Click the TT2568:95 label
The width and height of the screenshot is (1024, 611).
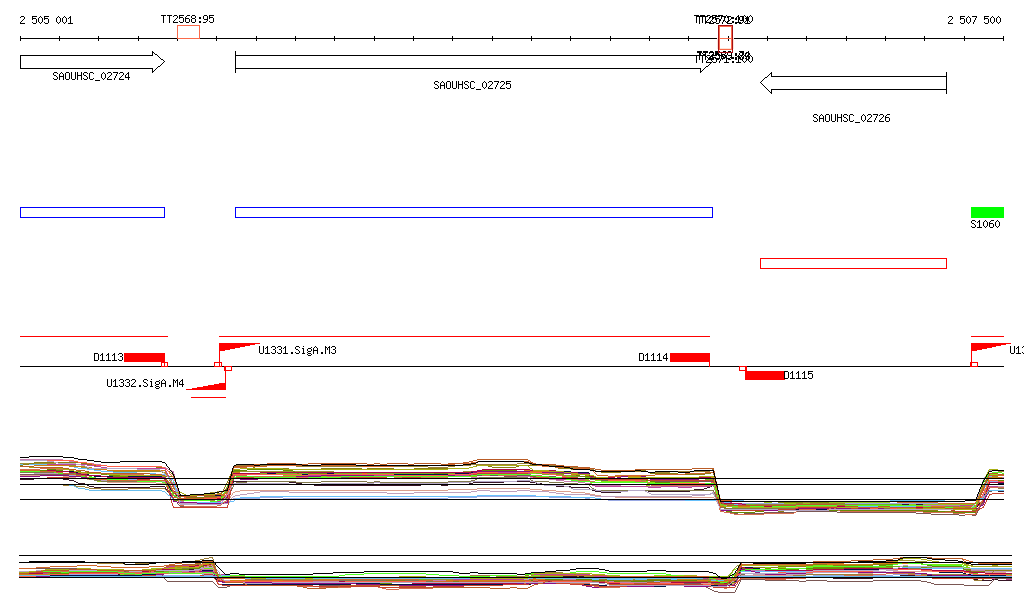point(187,19)
